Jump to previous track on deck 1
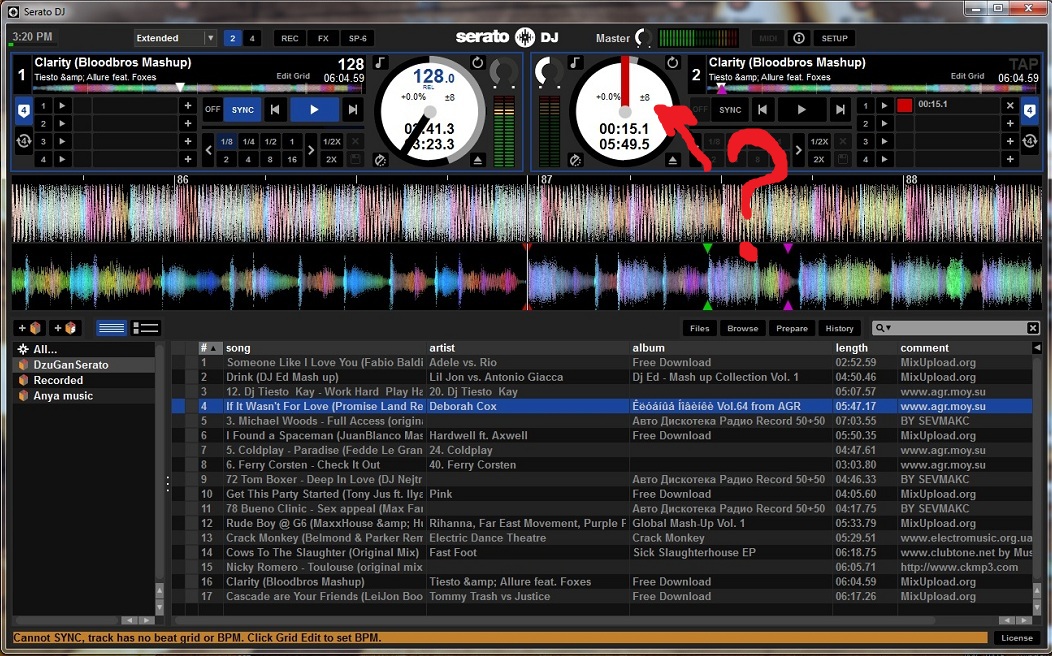1052x656 pixels. pyautogui.click(x=275, y=109)
